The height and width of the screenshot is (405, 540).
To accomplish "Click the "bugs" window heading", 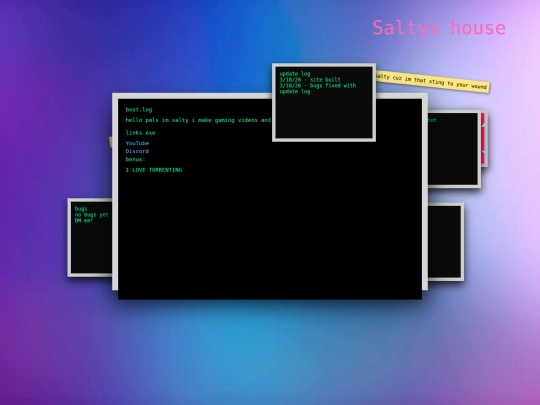I will (81, 209).
